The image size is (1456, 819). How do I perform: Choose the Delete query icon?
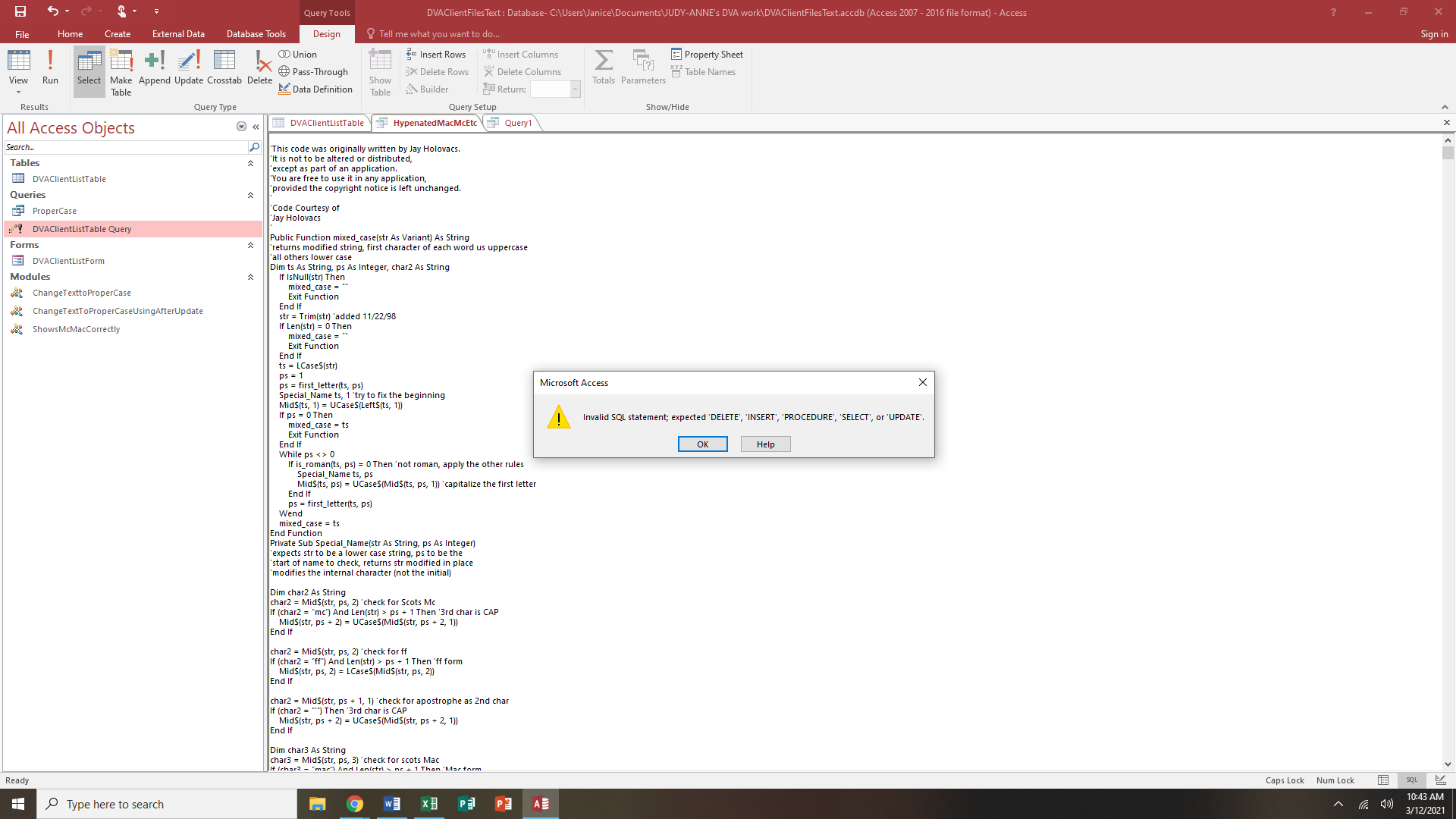tap(259, 67)
